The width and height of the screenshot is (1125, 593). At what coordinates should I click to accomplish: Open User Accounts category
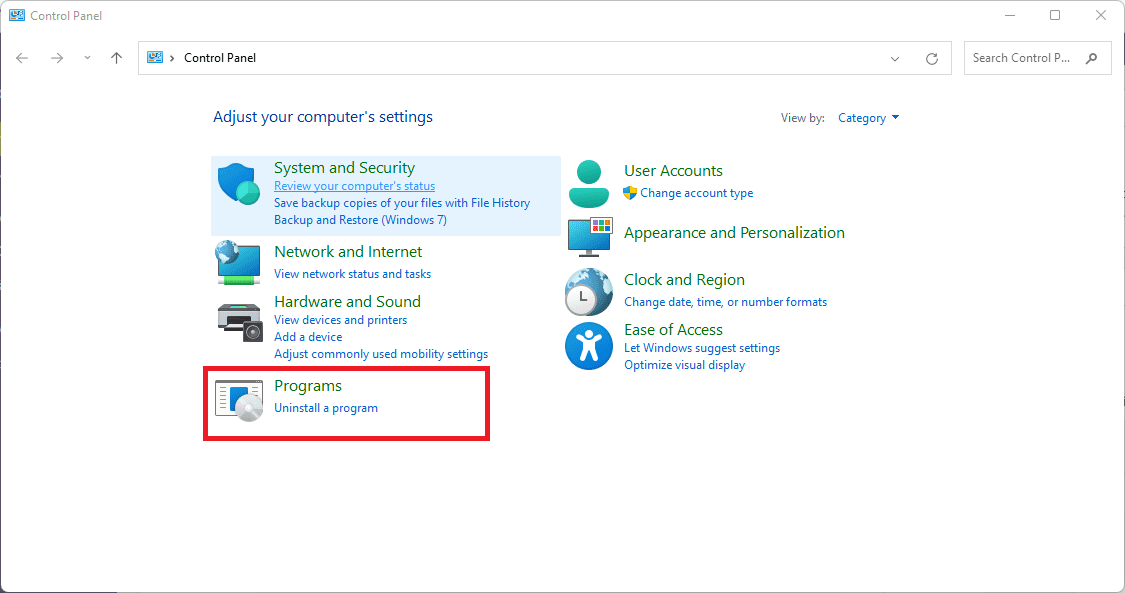[x=673, y=171]
